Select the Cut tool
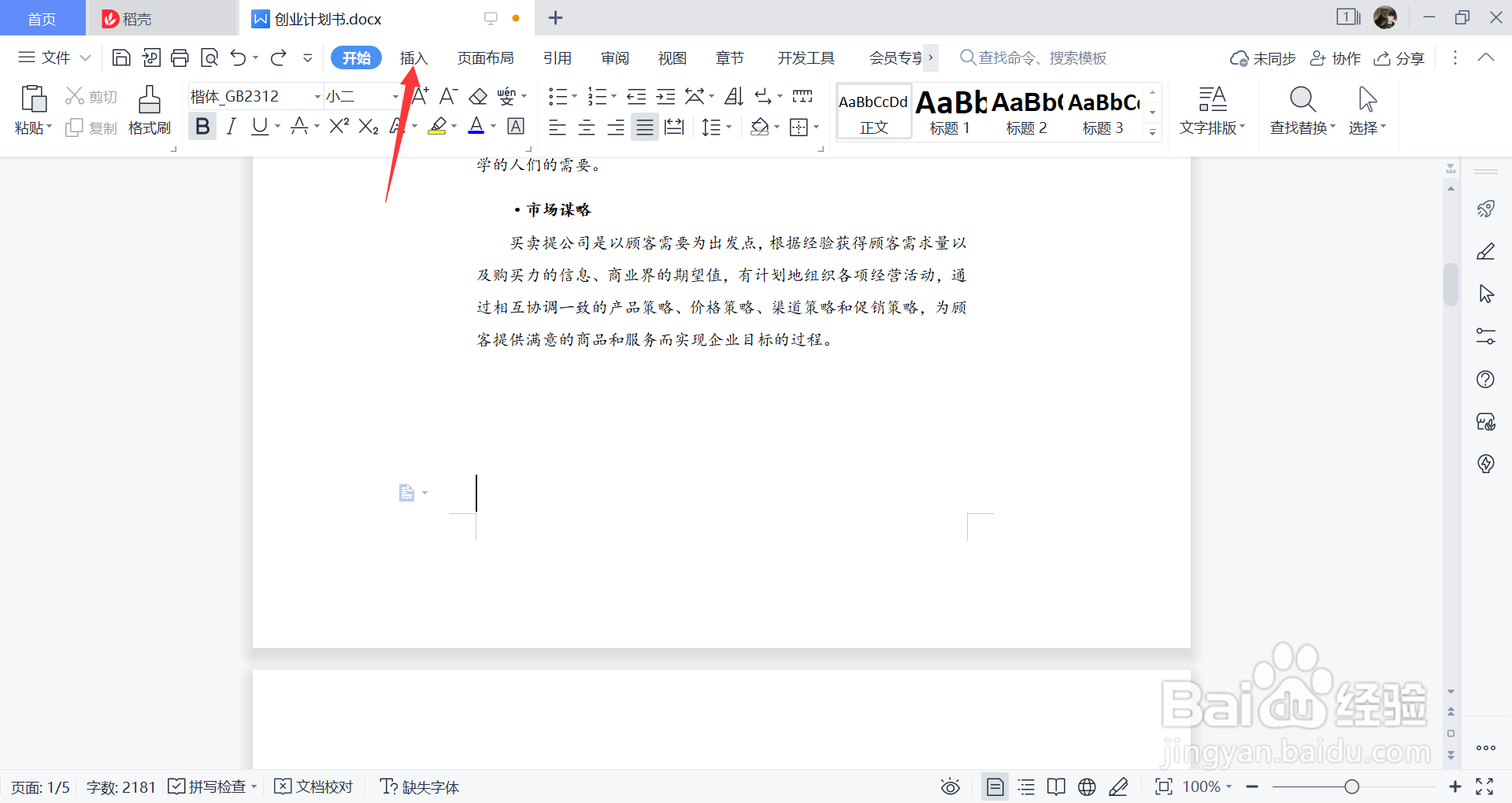The width and height of the screenshot is (1512, 803). [x=91, y=95]
